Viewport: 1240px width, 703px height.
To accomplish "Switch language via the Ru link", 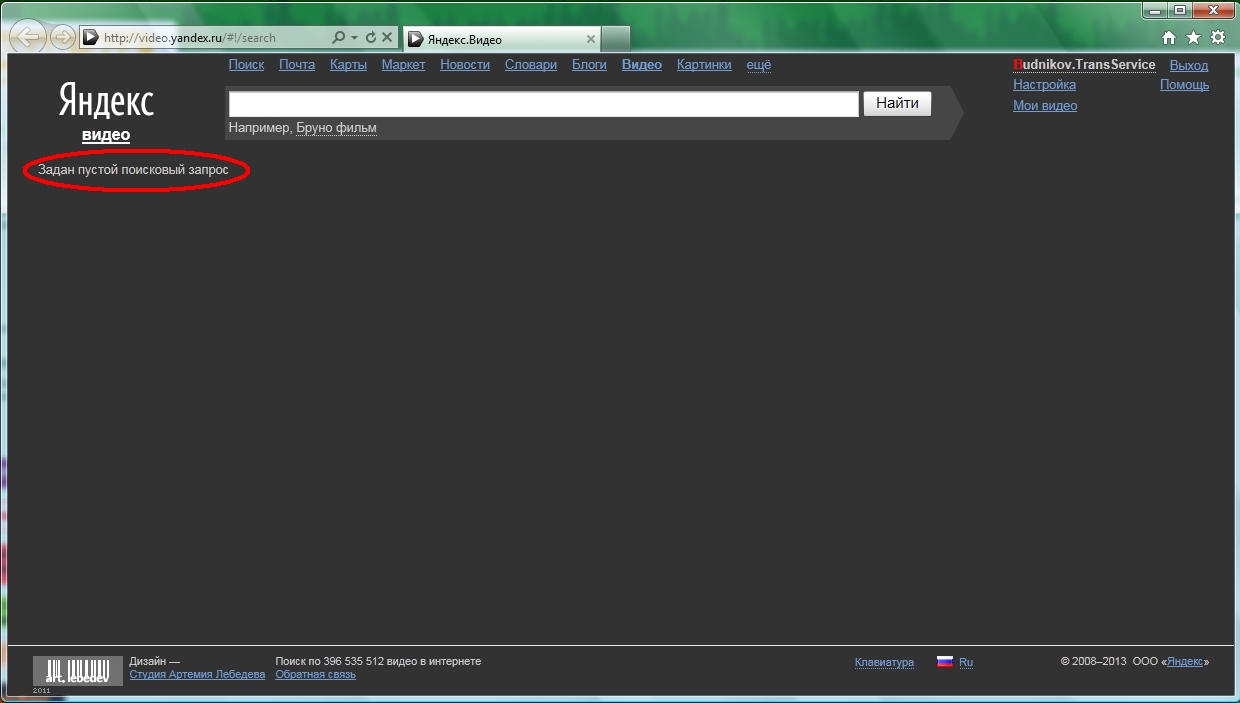I will pyautogui.click(x=966, y=662).
